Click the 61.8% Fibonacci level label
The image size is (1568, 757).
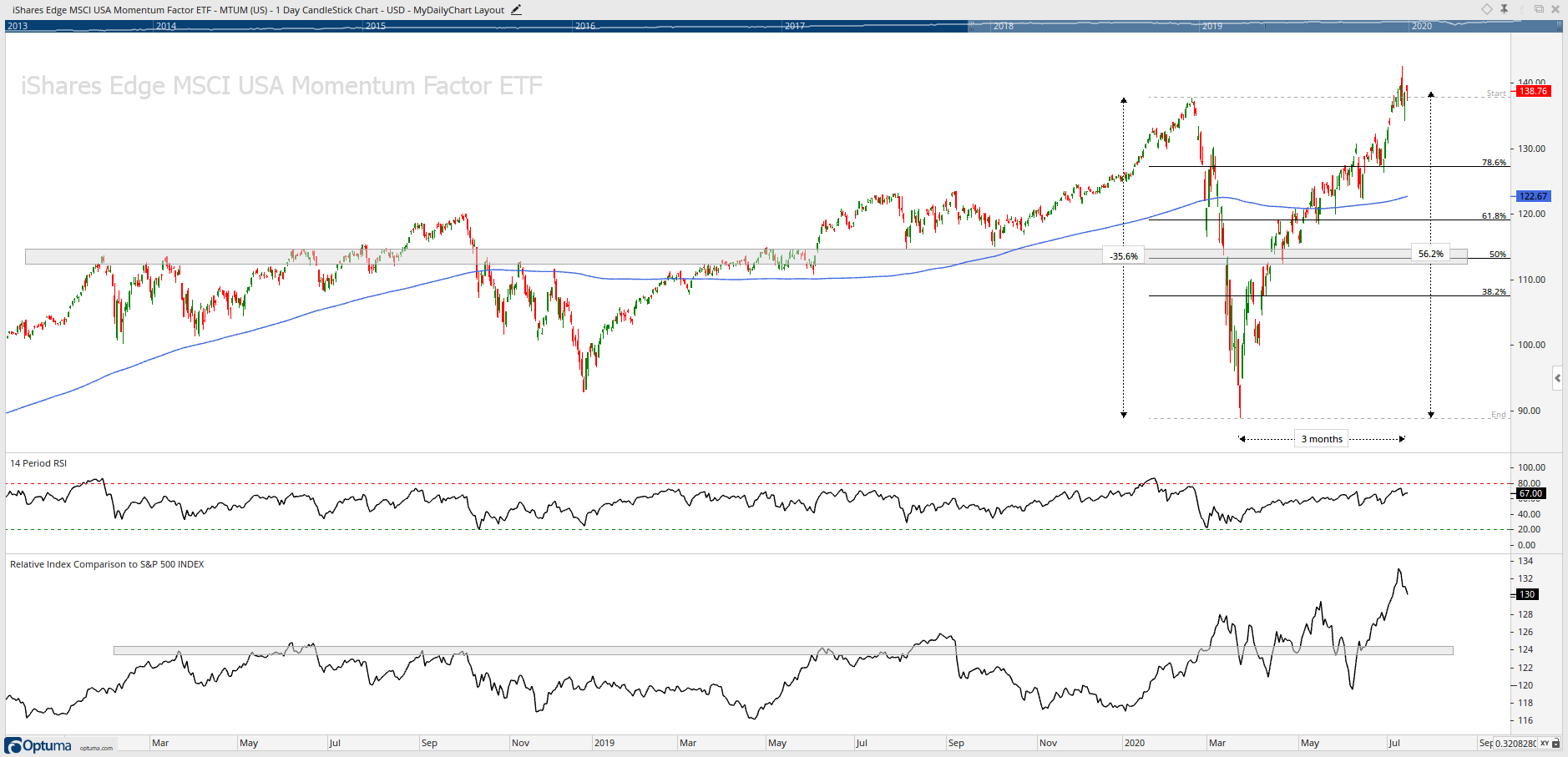(x=1494, y=215)
